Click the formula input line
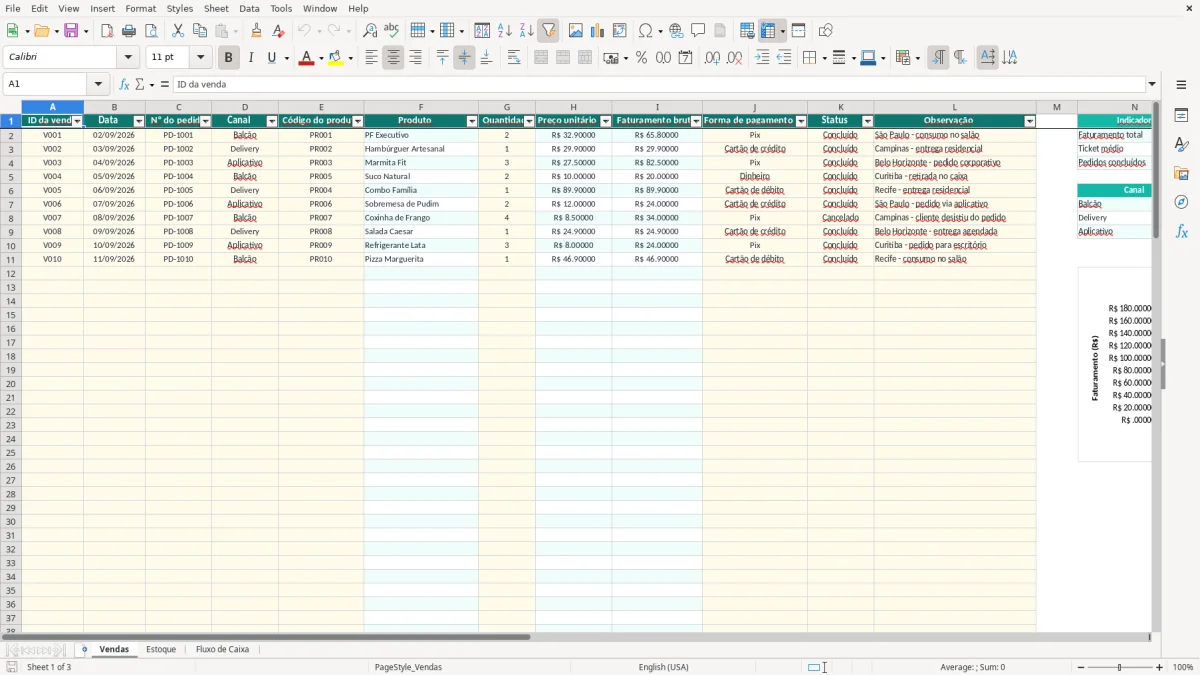This screenshot has width=1200, height=675. tap(658, 85)
